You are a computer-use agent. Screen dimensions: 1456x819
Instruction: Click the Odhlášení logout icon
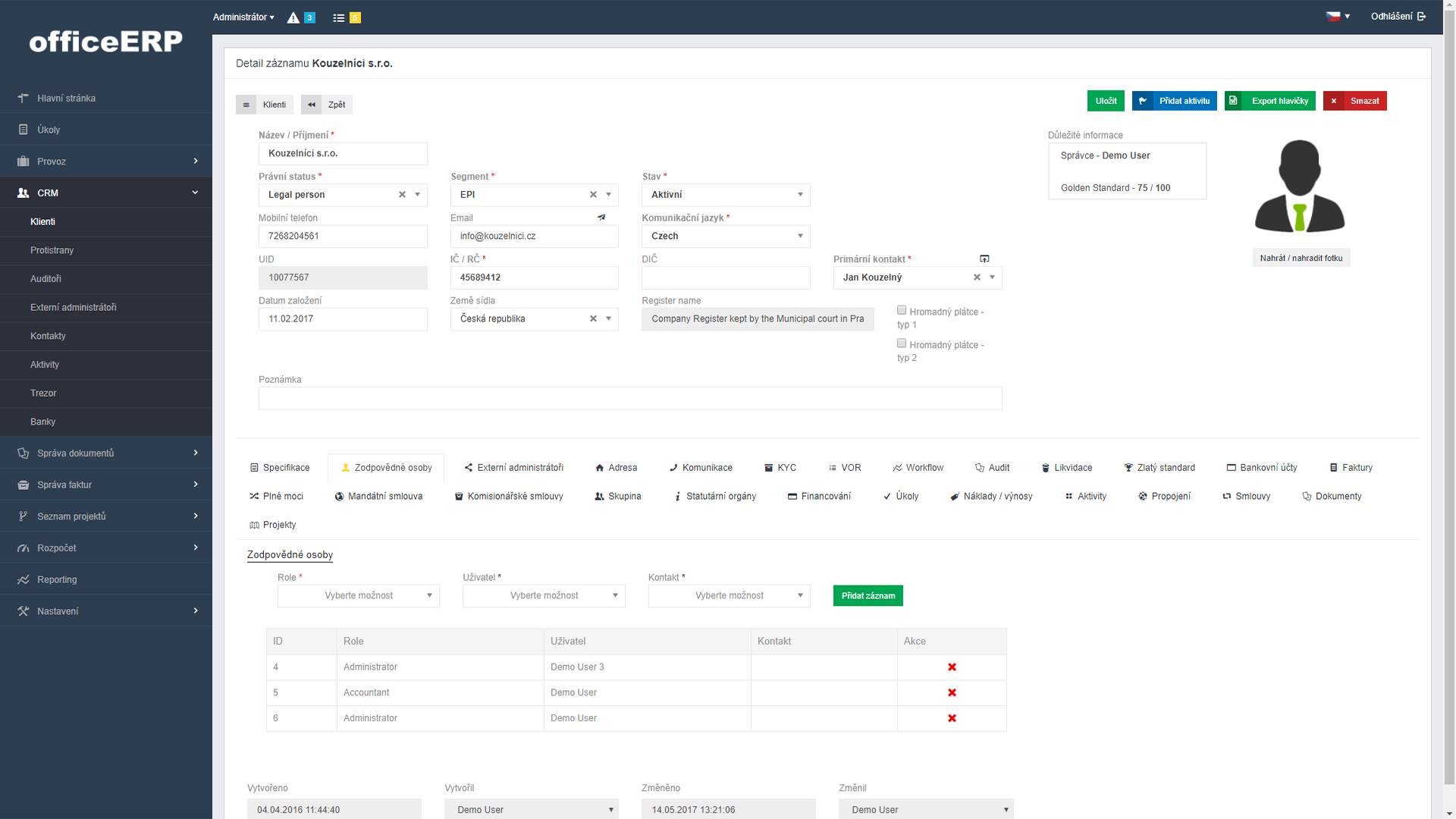tap(1421, 17)
